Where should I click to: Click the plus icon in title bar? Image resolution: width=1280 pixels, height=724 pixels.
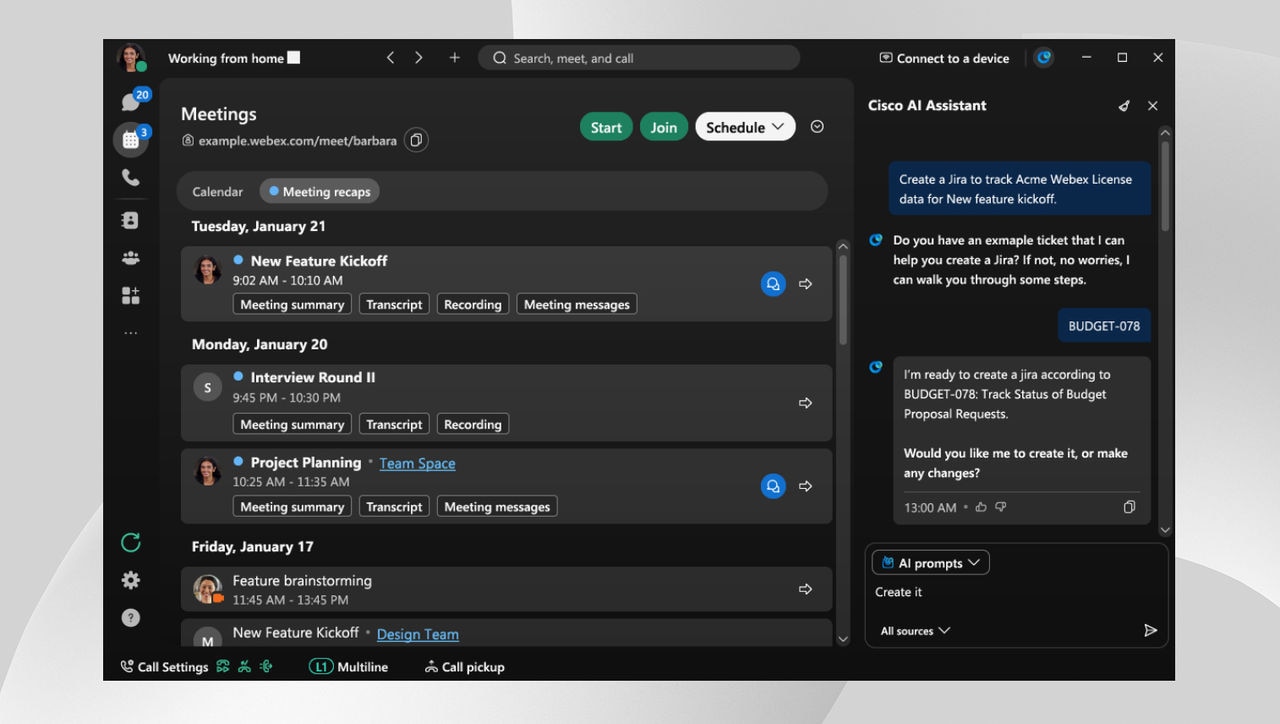(x=455, y=58)
